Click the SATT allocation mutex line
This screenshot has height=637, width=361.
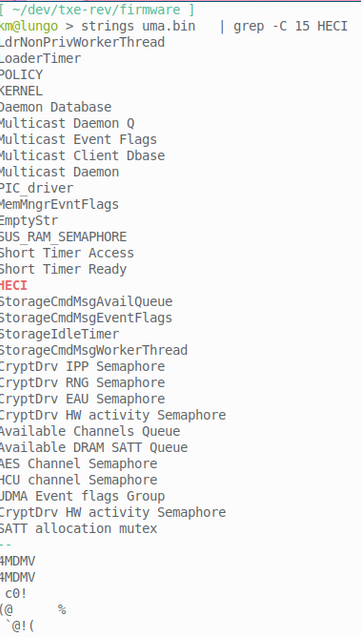(78, 529)
